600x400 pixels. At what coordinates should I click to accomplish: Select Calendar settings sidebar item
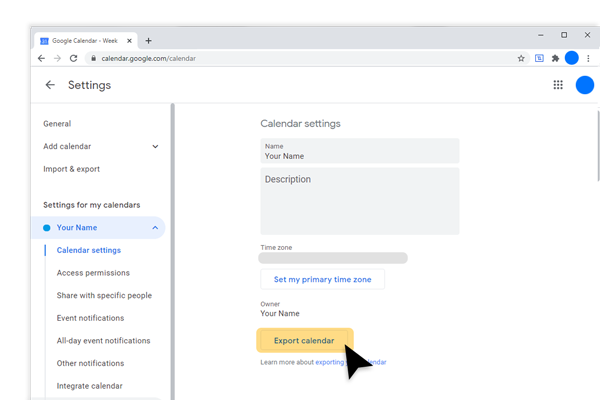[89, 250]
